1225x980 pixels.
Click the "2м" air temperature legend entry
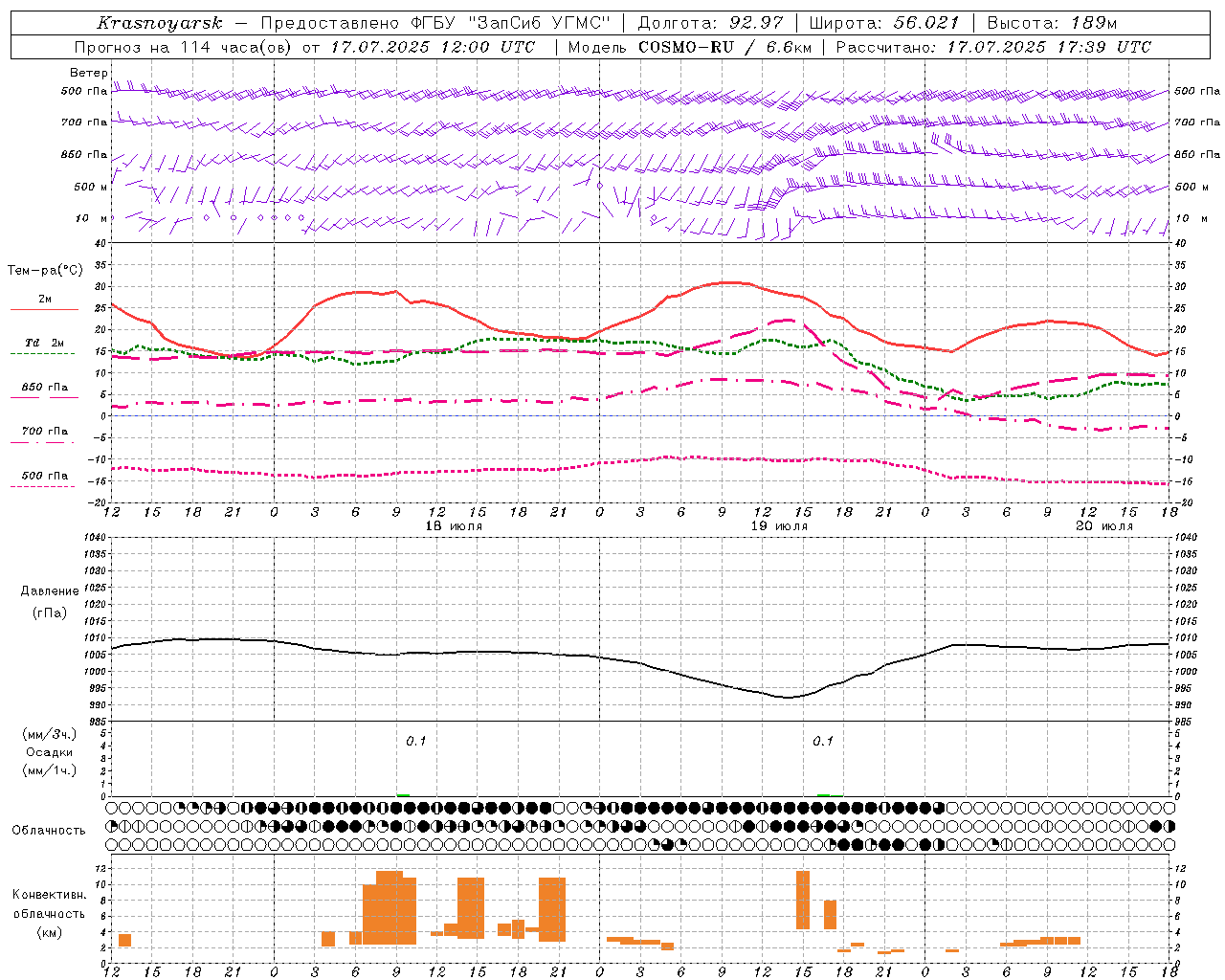point(45,299)
